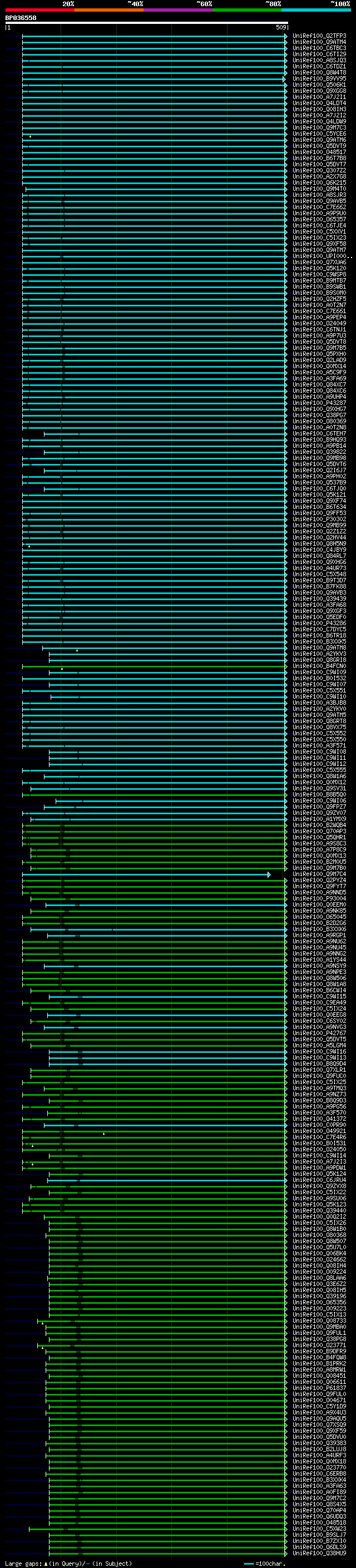Image resolution: width=356 pixels, height=1568 pixels.
Task: Select the query label BP036558
Action: click(21, 18)
